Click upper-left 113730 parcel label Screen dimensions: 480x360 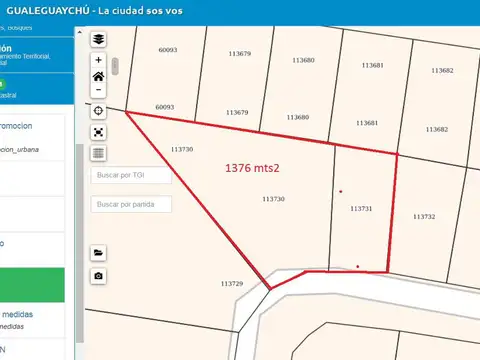tap(182, 149)
